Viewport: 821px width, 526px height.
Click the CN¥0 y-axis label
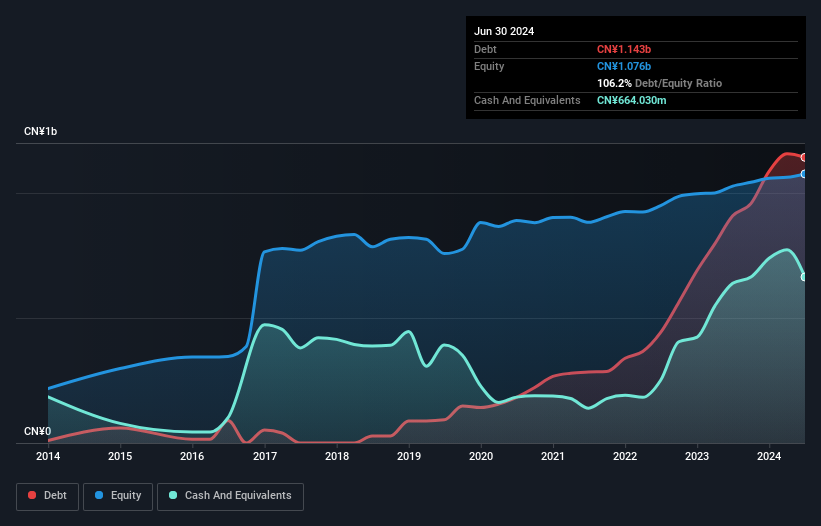click(38, 431)
